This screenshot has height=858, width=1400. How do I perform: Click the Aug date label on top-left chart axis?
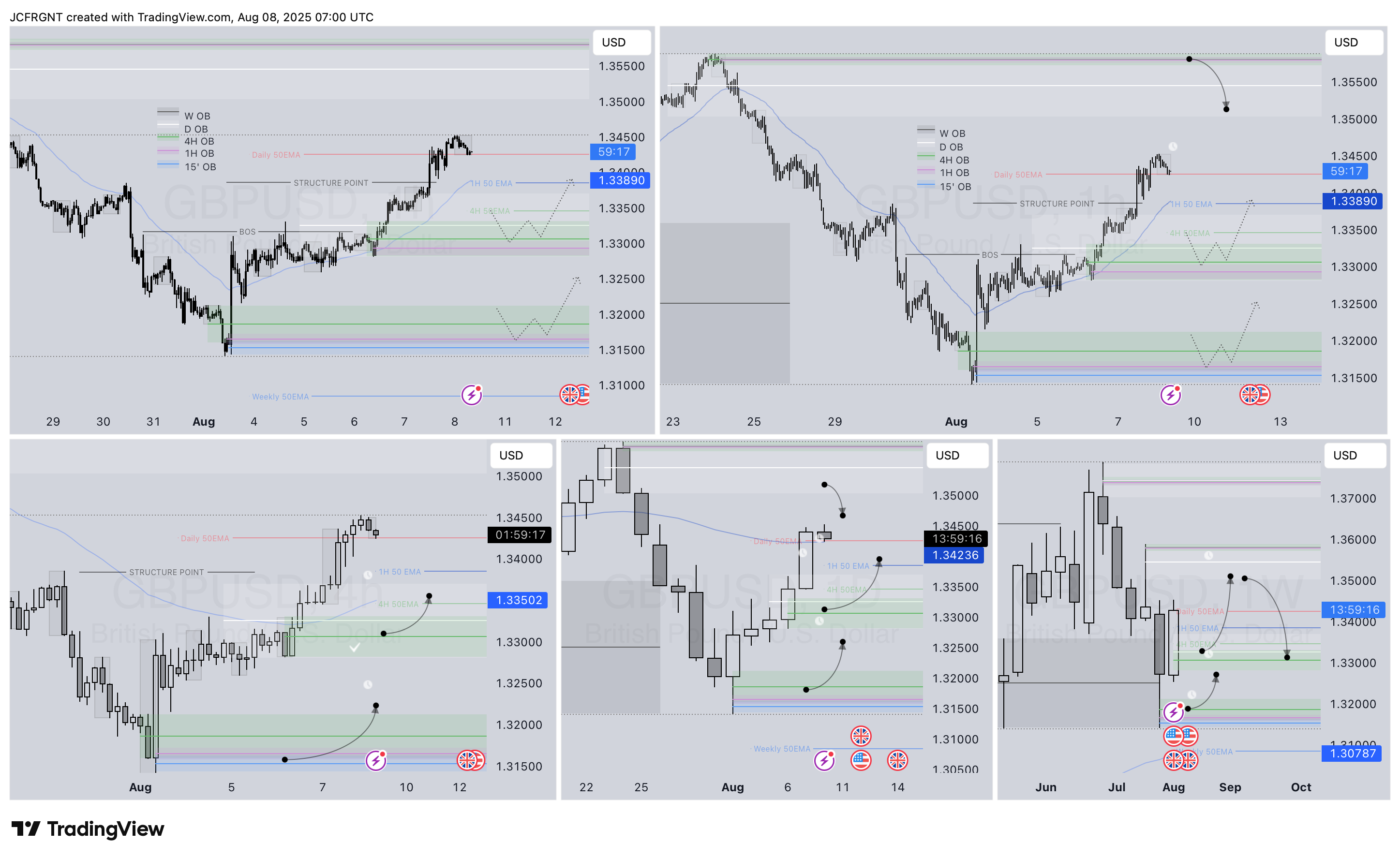[203, 422]
